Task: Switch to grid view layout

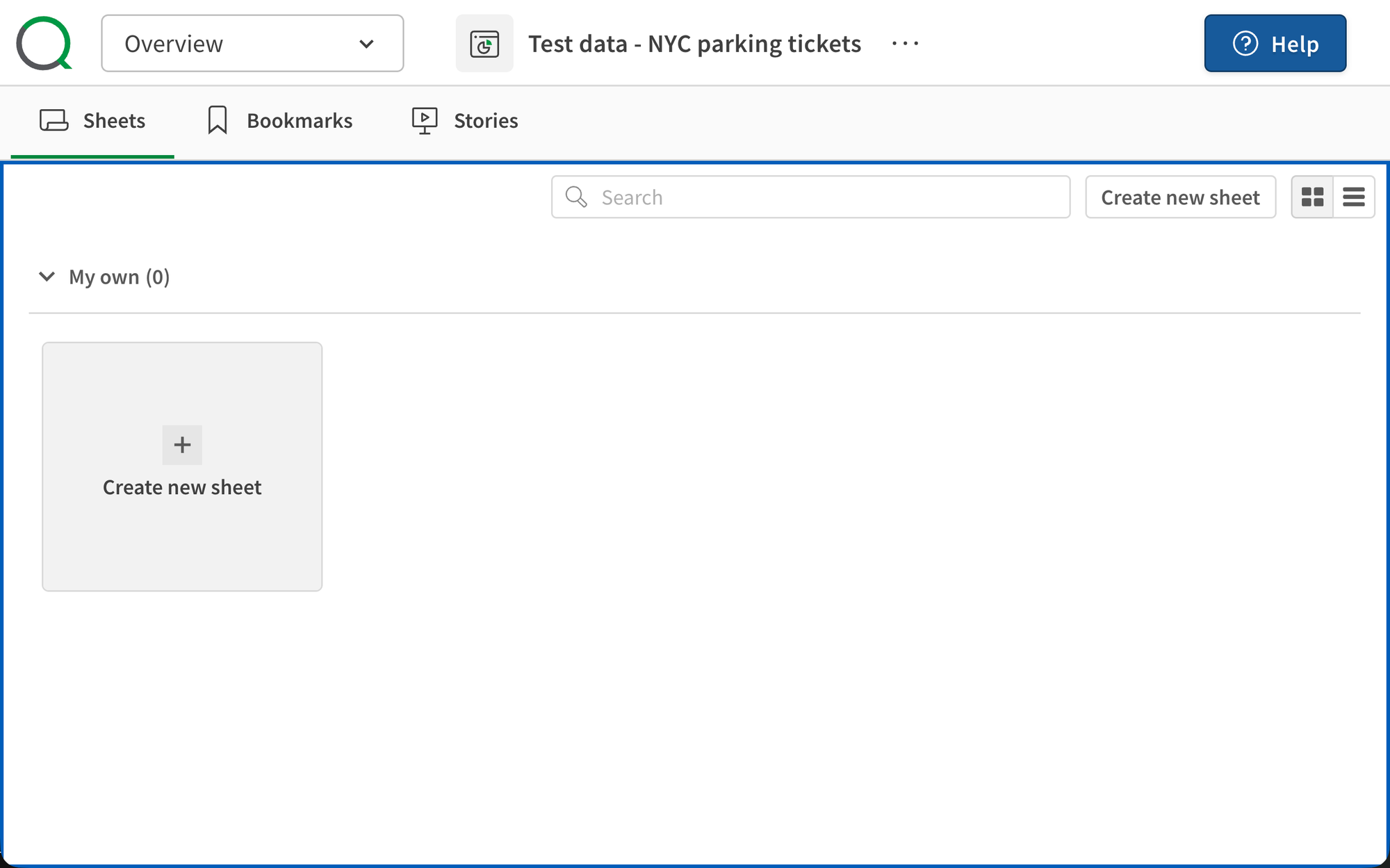Action: [x=1312, y=197]
